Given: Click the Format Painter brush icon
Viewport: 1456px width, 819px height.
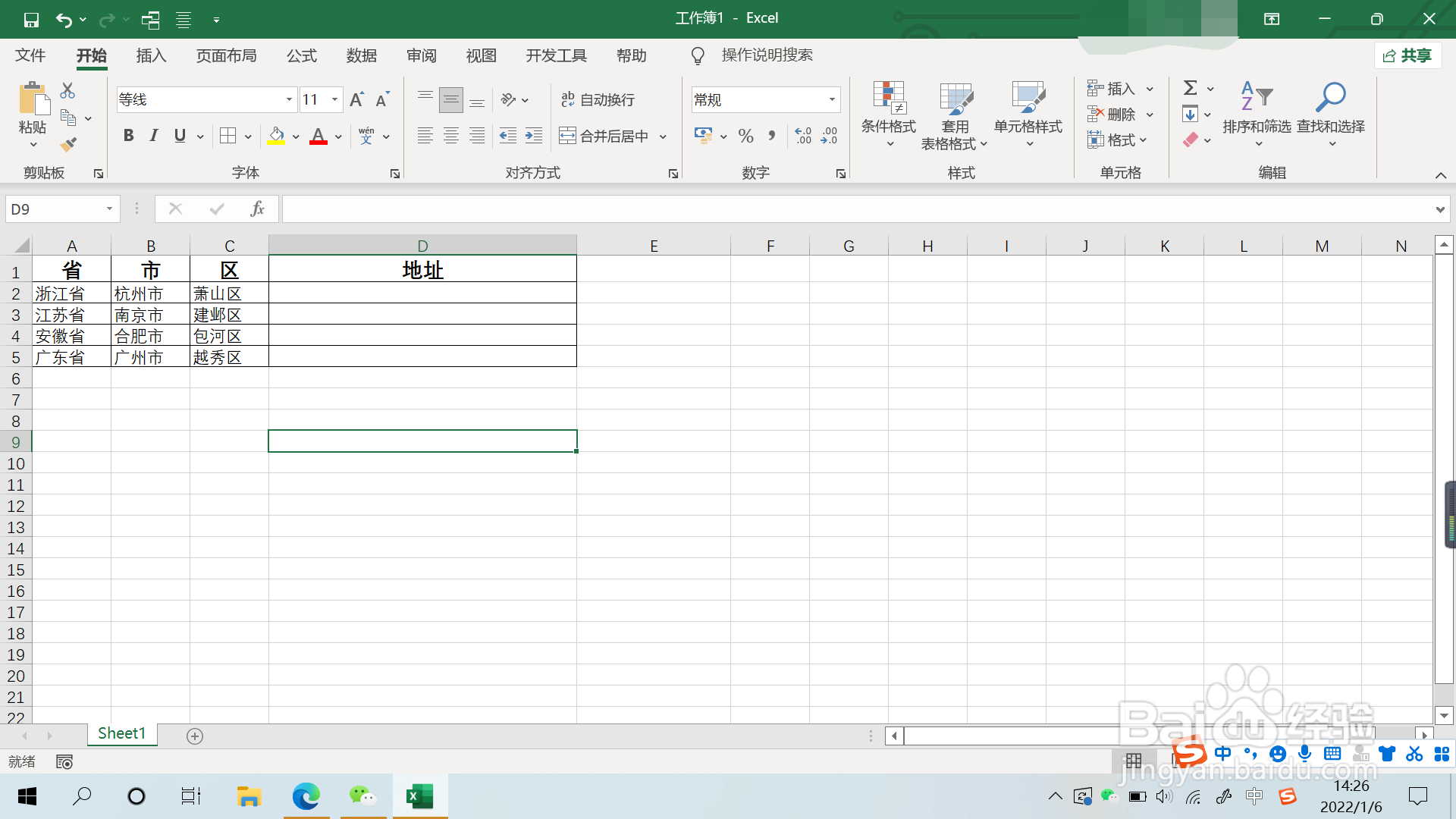Looking at the screenshot, I should point(68,144).
